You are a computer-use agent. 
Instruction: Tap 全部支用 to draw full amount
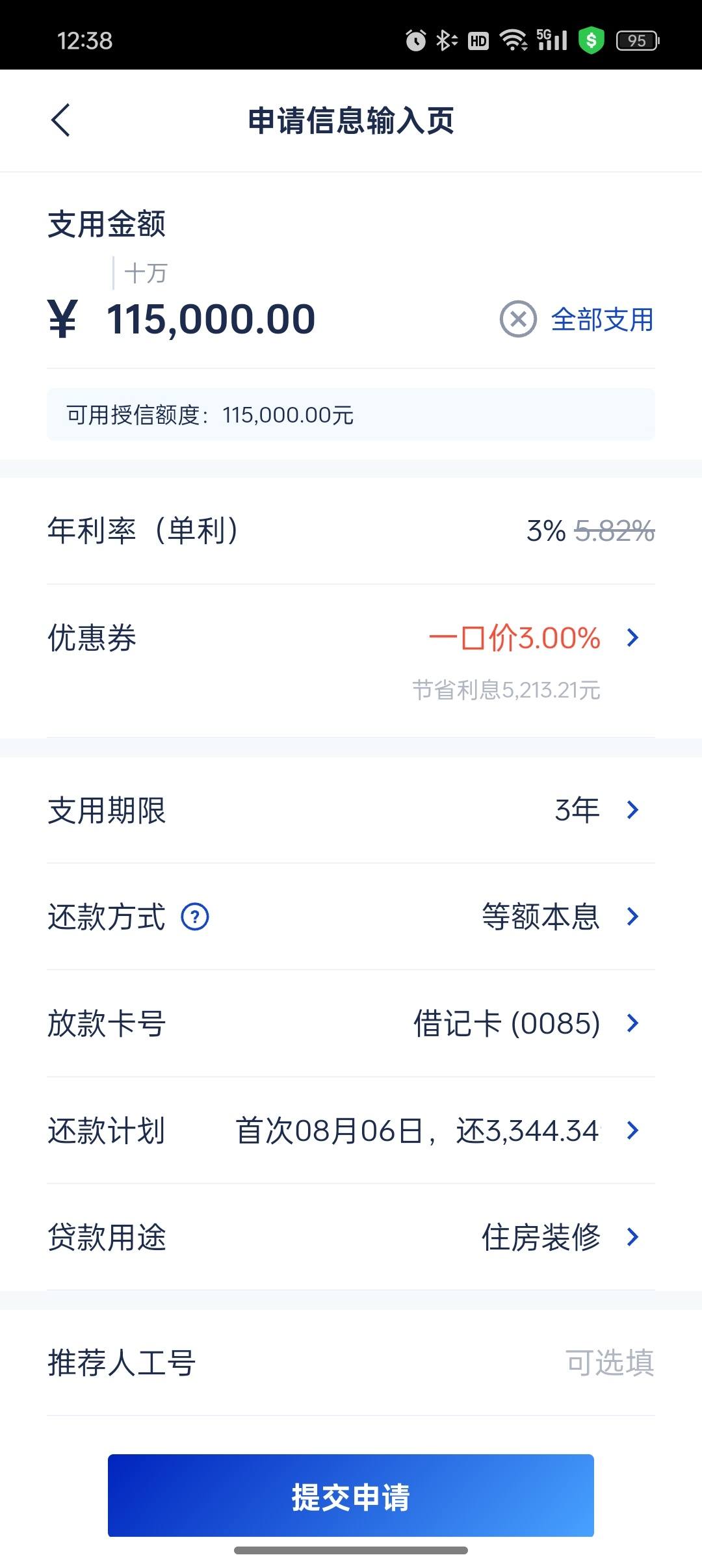tap(603, 319)
